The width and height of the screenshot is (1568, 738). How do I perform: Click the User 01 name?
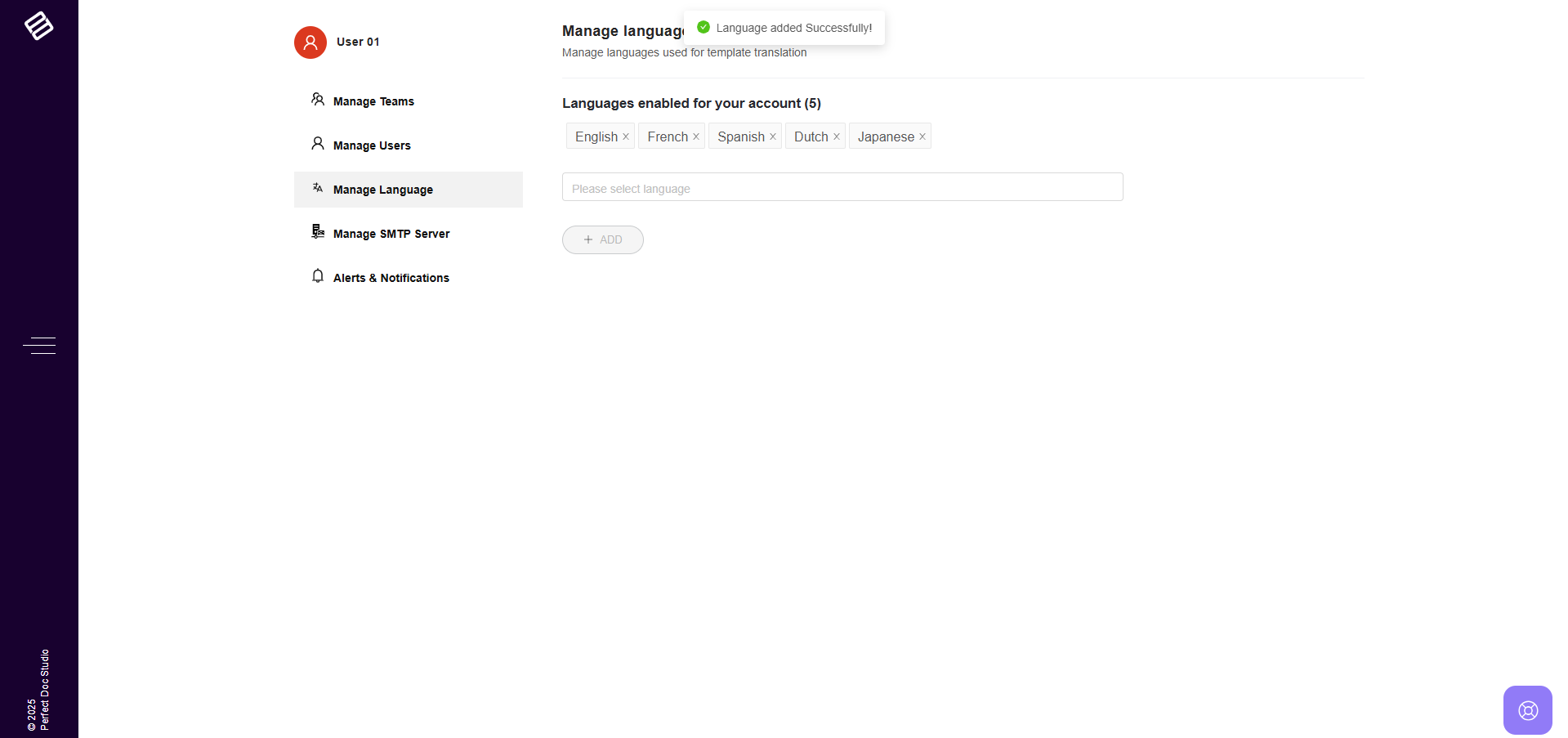[x=358, y=42]
